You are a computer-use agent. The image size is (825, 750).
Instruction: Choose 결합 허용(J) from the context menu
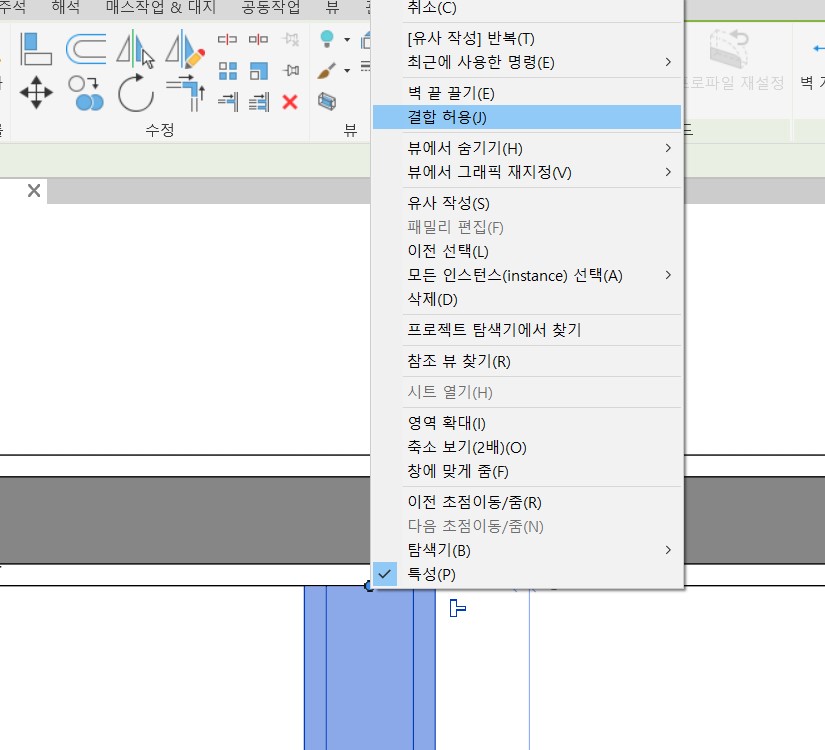click(447, 118)
